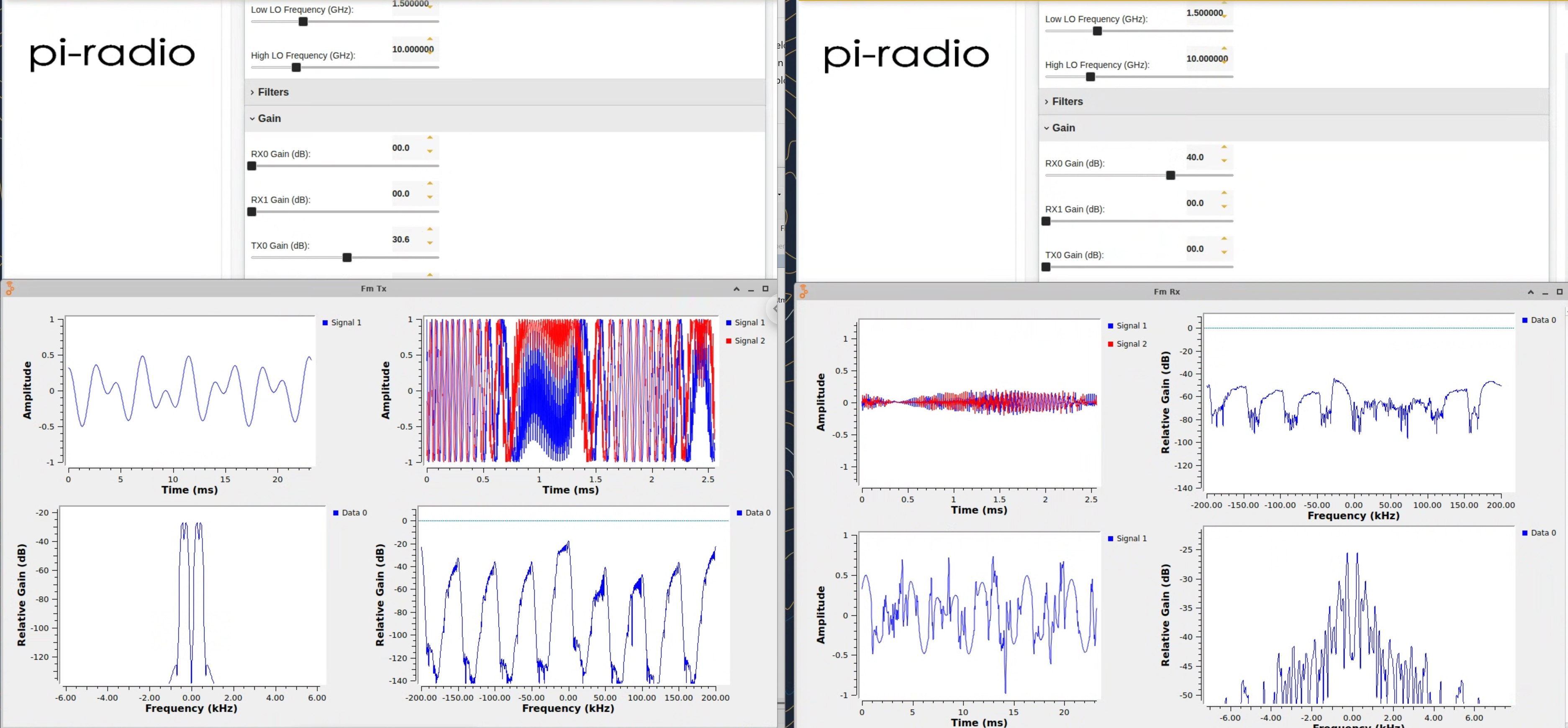Toggle Signal 1 legend of Fm Tx message waveform
The width and height of the screenshot is (1568, 728).
345,323
